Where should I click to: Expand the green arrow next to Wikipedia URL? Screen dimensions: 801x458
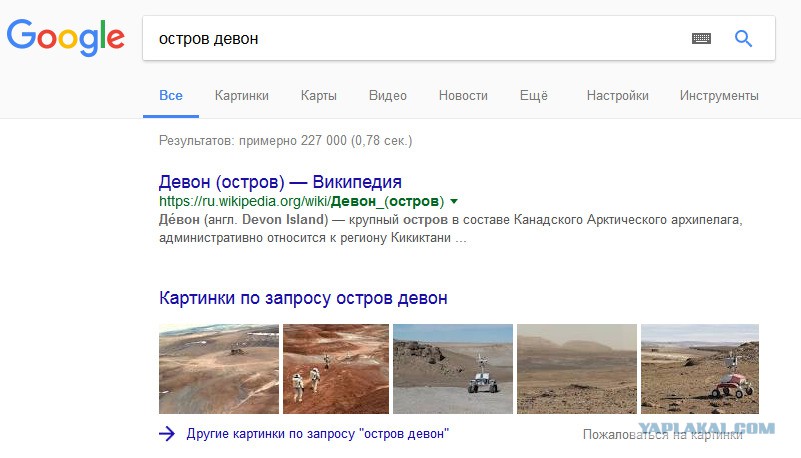[454, 201]
